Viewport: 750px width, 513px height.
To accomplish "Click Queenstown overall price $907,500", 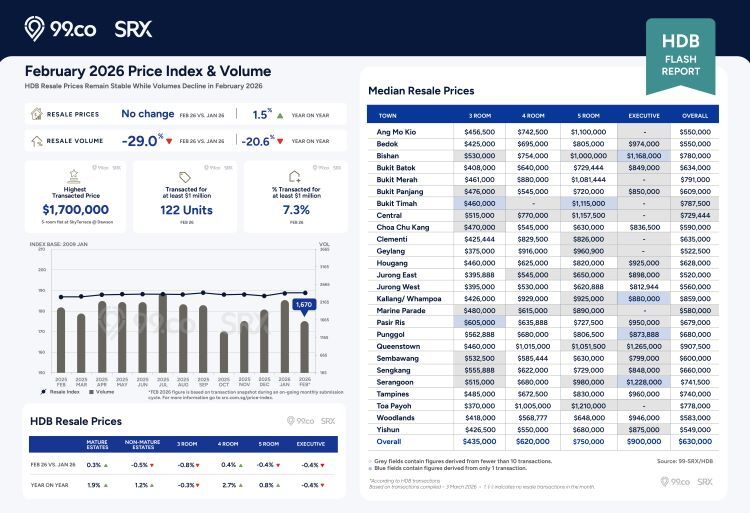I will pyautogui.click(x=695, y=347).
